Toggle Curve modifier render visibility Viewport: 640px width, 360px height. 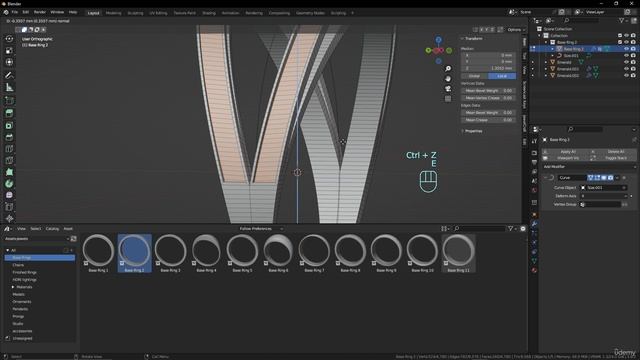610,178
